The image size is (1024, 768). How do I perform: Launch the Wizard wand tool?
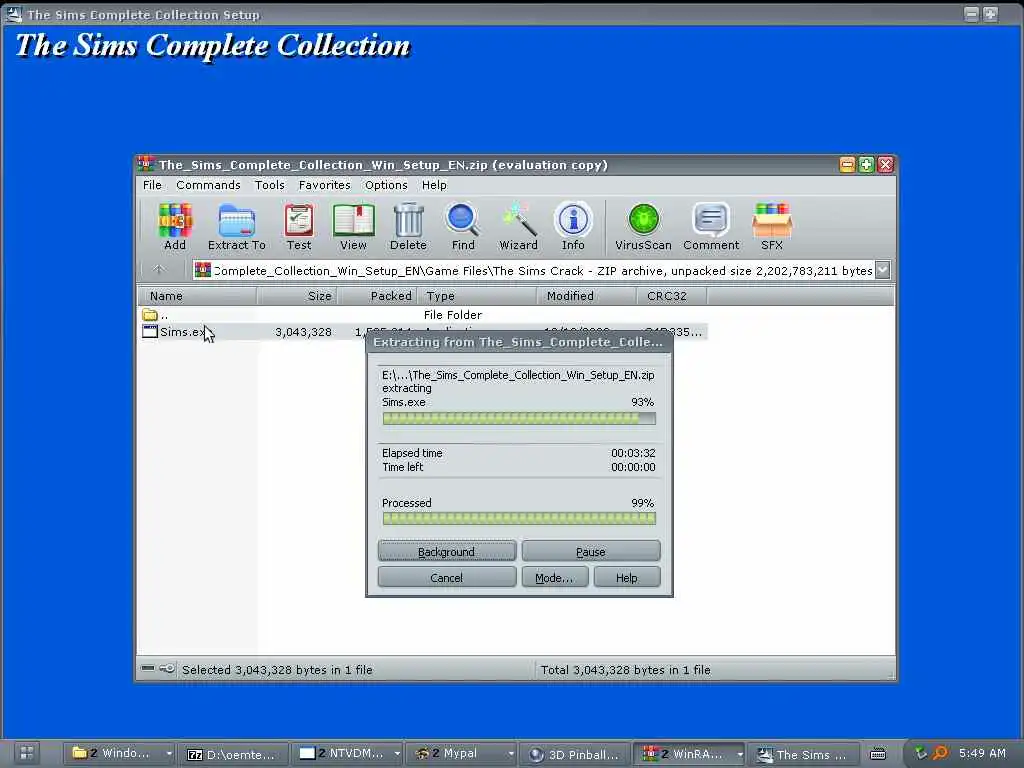pos(519,220)
